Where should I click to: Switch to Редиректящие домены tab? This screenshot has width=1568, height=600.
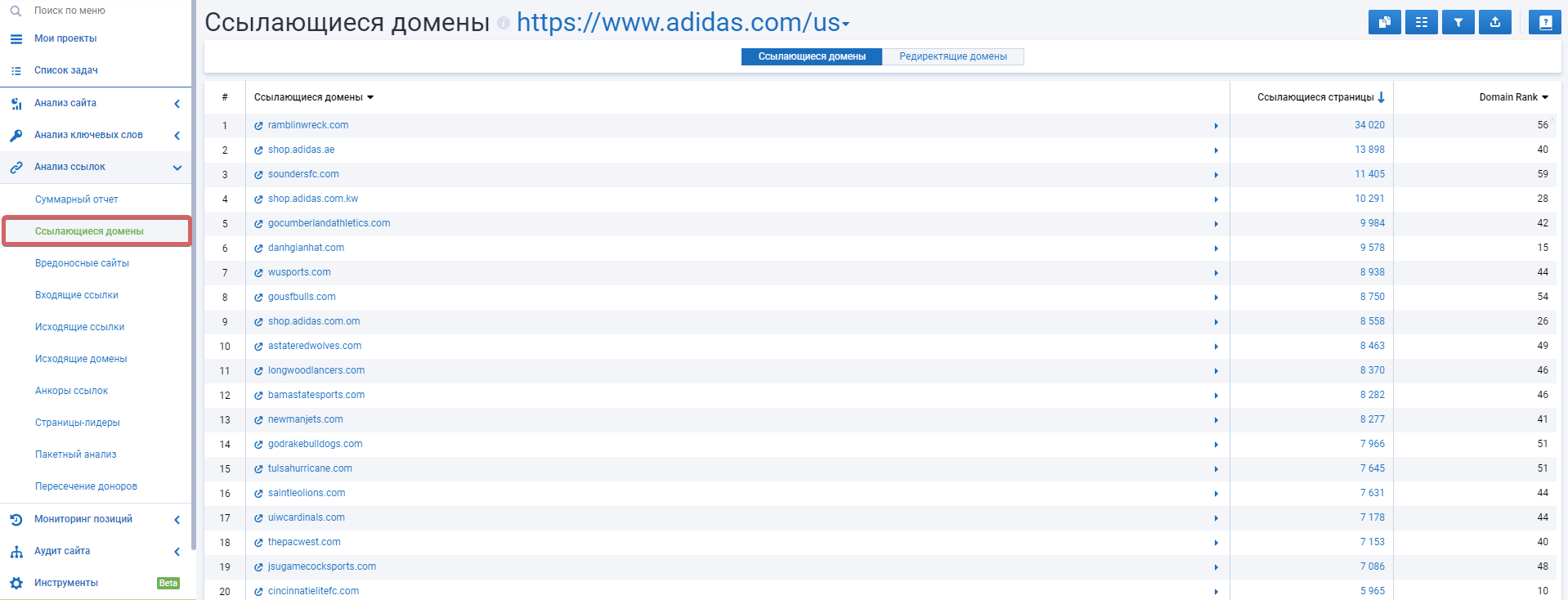click(953, 56)
